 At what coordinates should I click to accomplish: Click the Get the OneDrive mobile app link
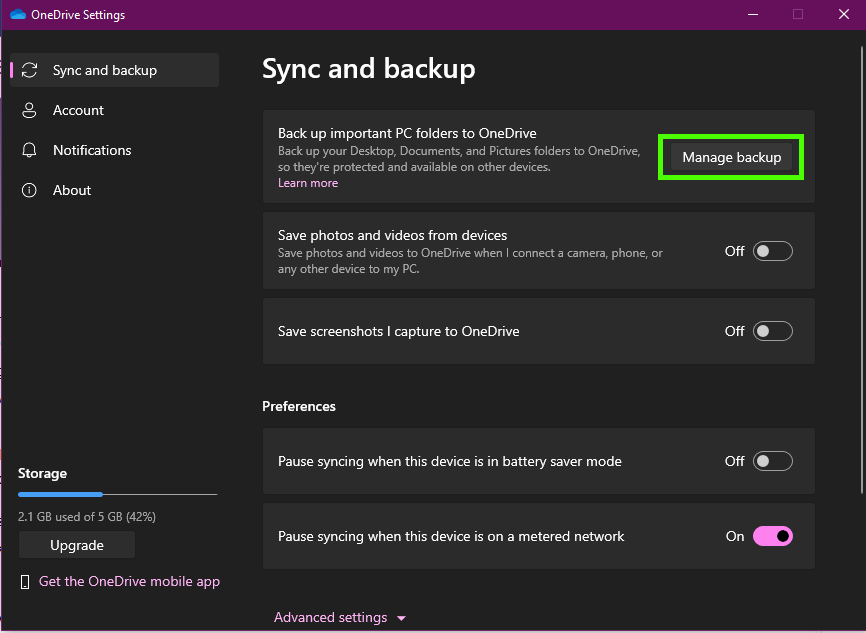point(129,581)
